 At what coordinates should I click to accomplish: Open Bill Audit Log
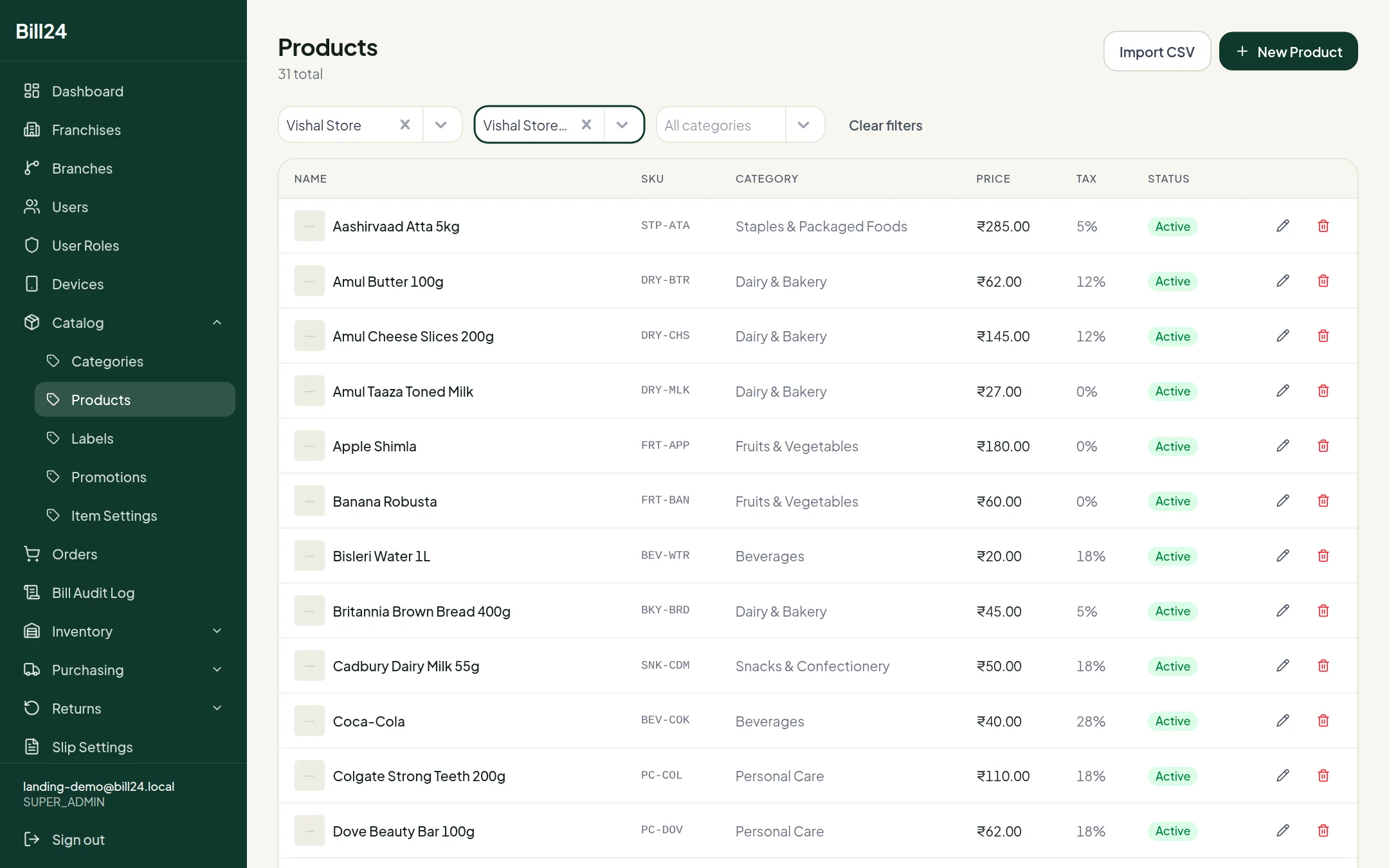click(123, 593)
